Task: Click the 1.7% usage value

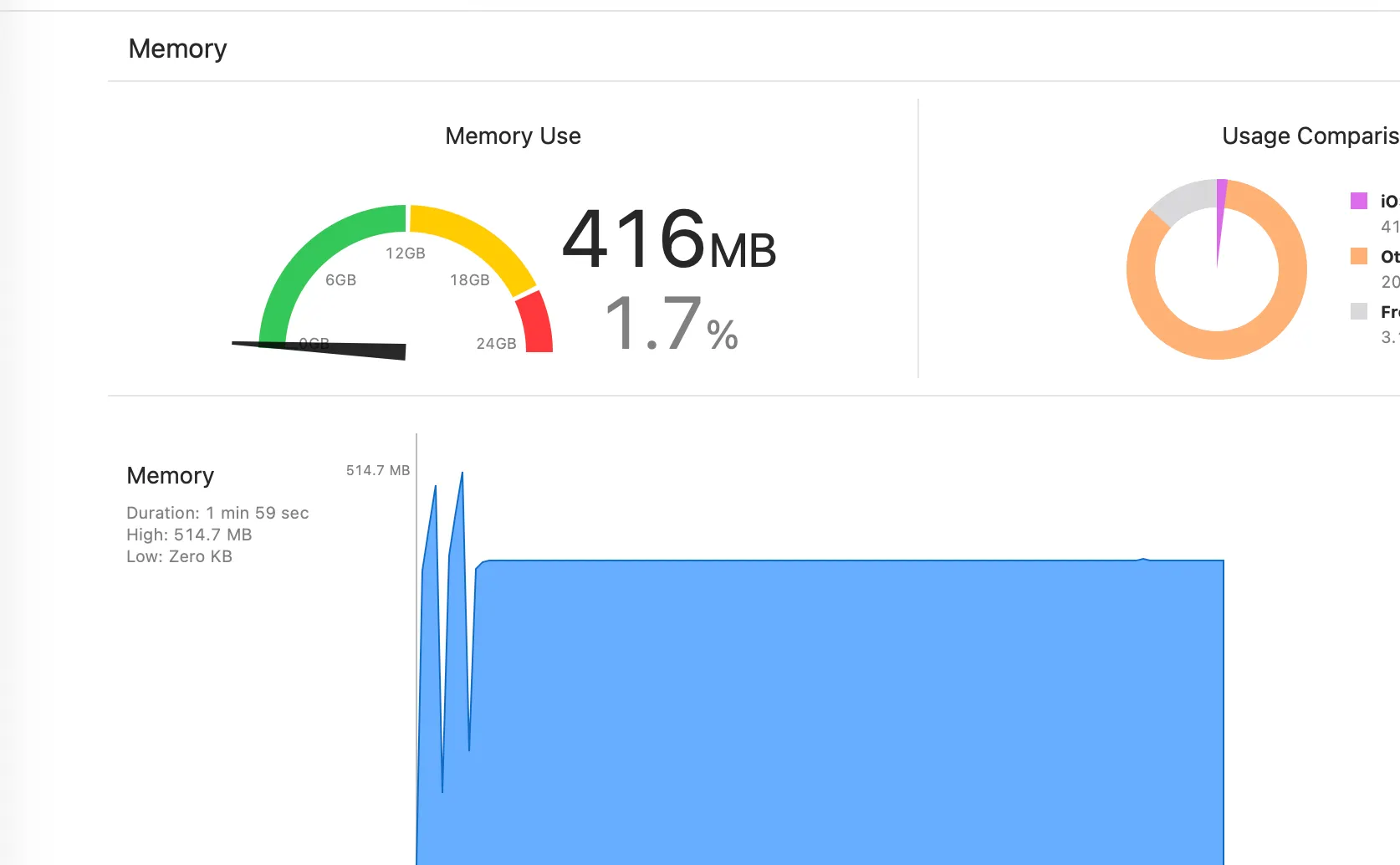Action: [672, 323]
